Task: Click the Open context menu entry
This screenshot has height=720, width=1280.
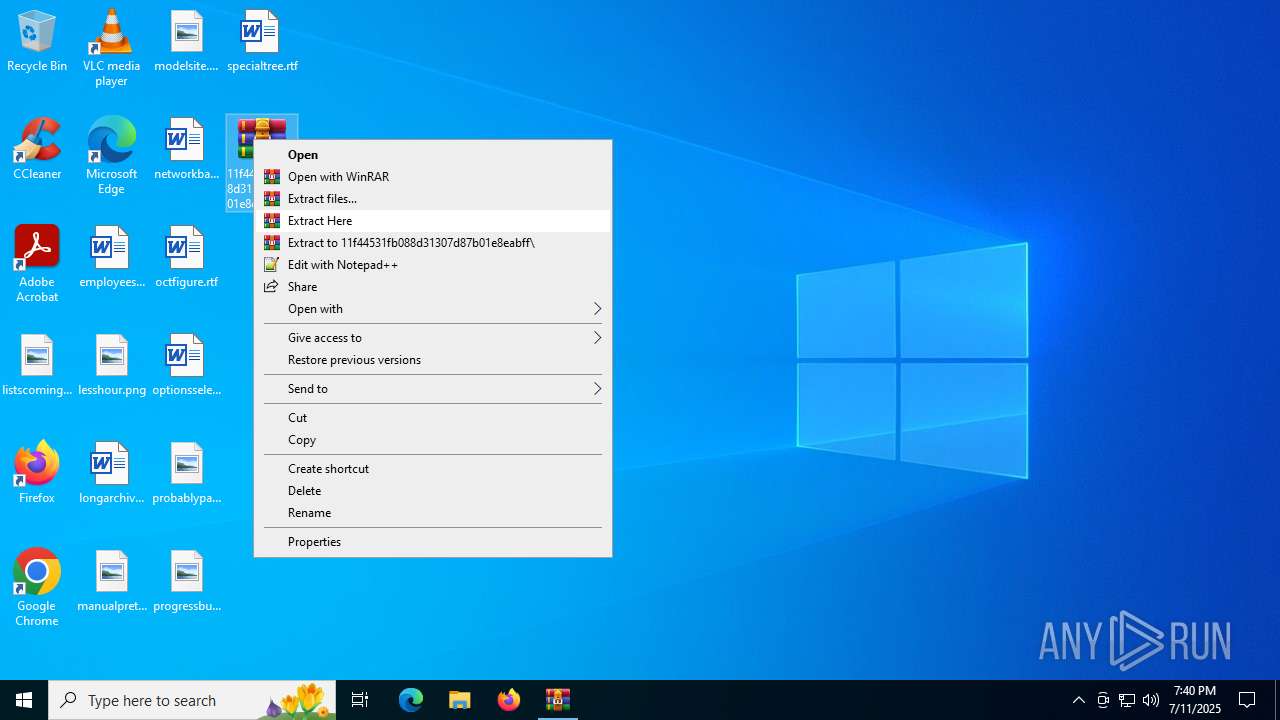Action: click(x=432, y=155)
